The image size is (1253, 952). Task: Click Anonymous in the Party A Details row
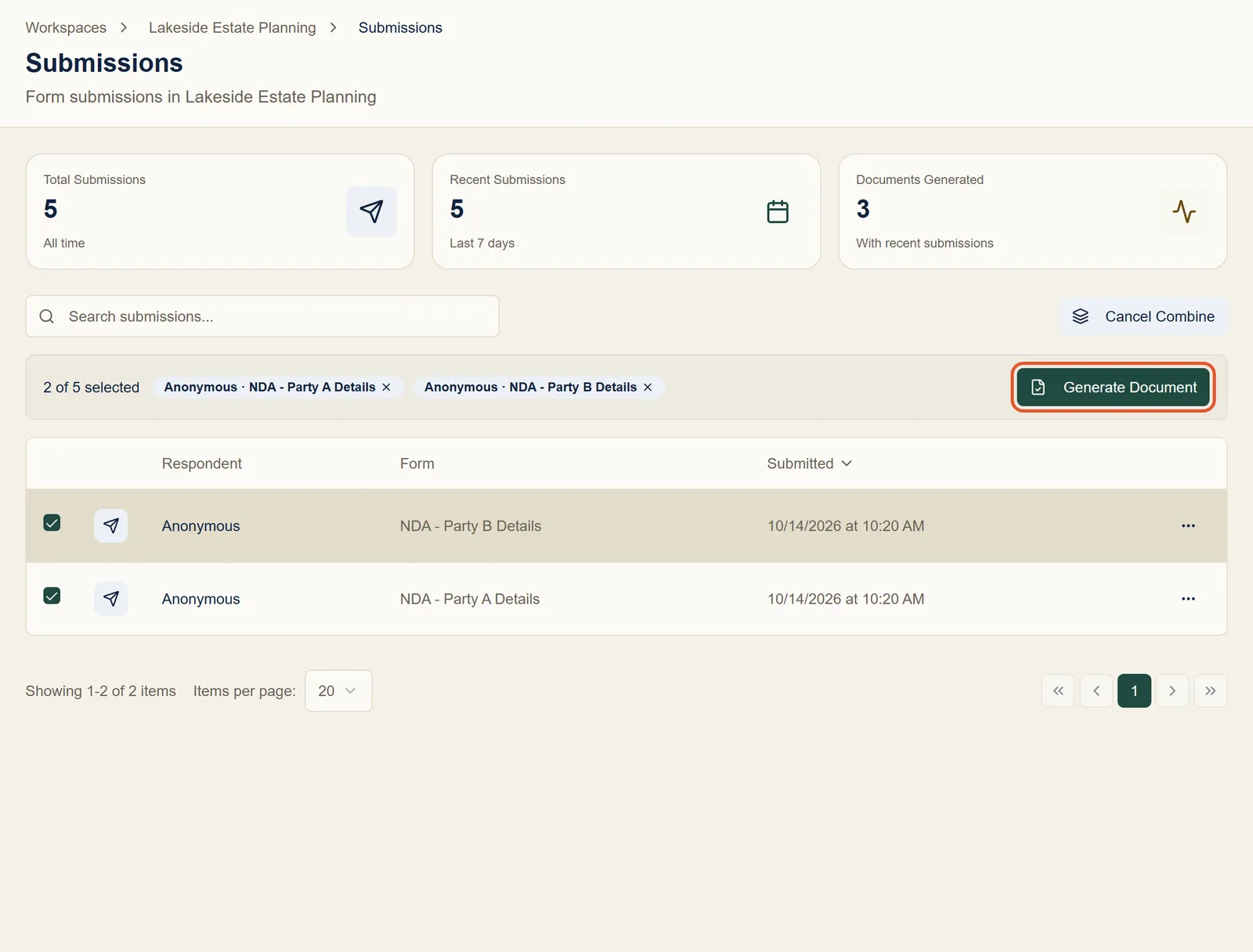point(200,599)
